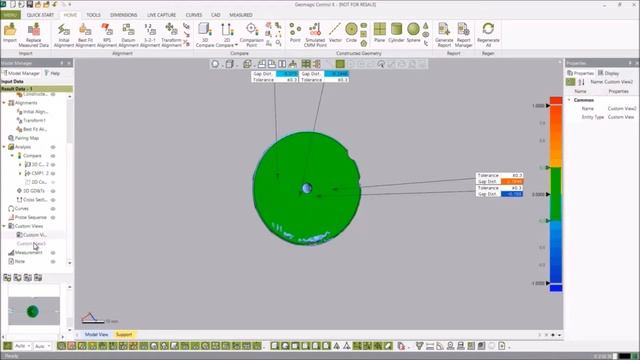Open Simulated CMM Point tool
640x360 pixels.
click(315, 35)
